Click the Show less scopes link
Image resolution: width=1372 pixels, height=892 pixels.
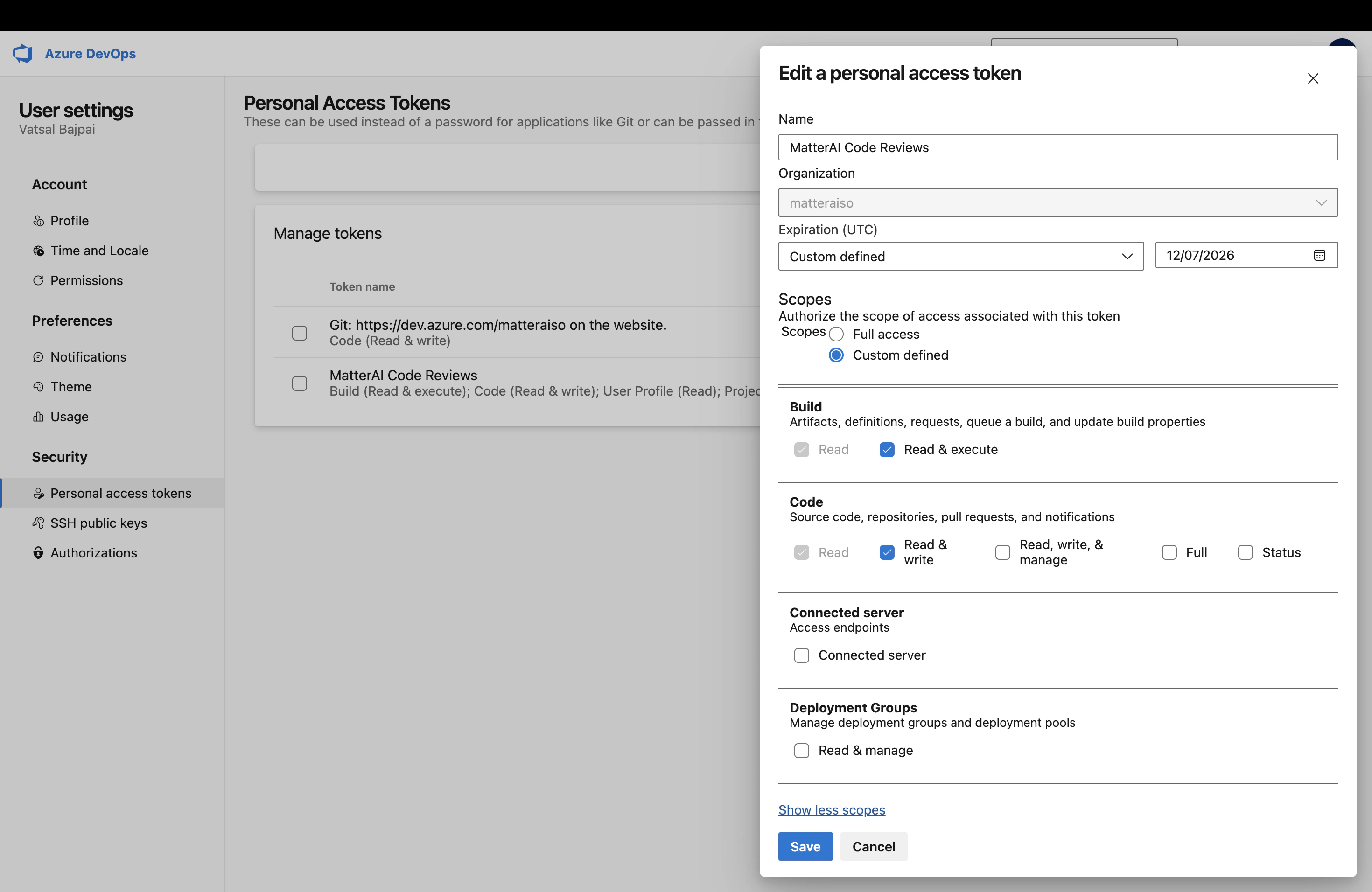point(831,809)
